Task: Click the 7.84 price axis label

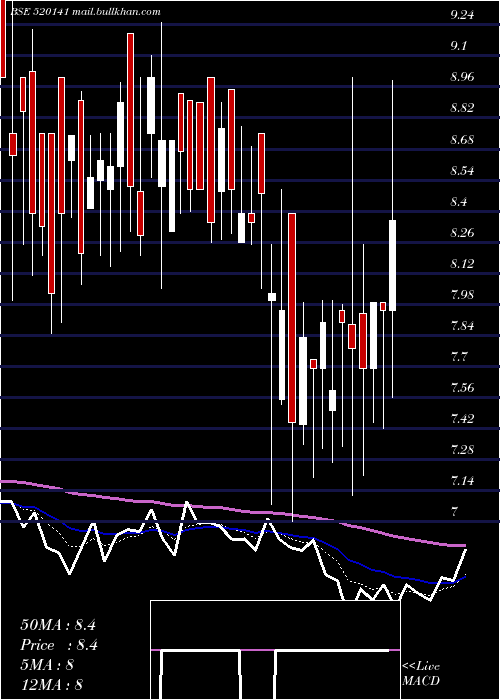Action: tap(462, 326)
